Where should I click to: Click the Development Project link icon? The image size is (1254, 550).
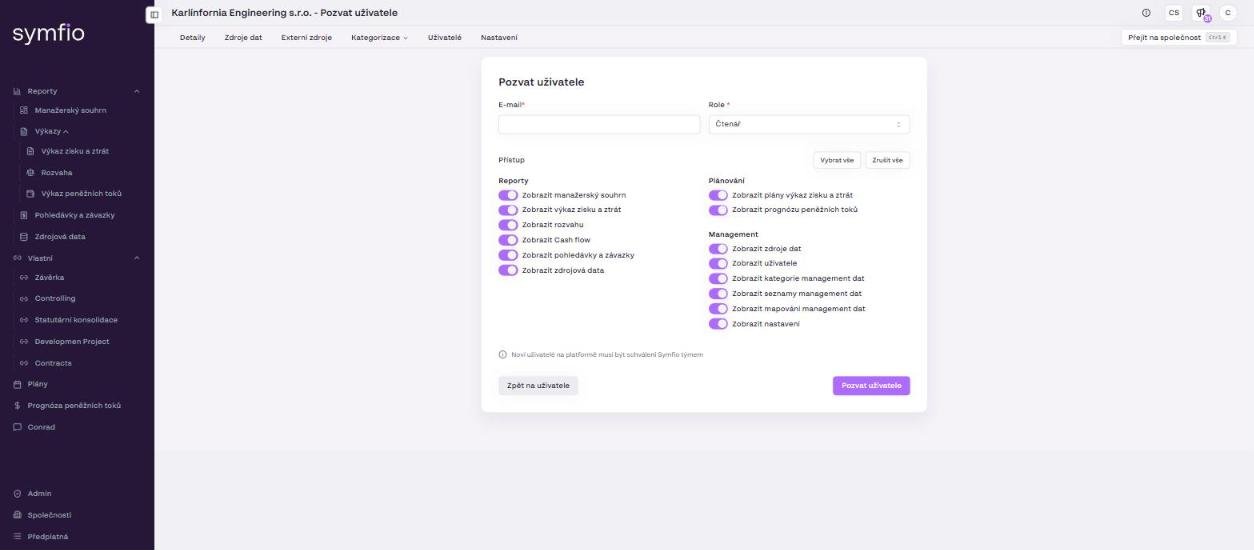point(25,341)
